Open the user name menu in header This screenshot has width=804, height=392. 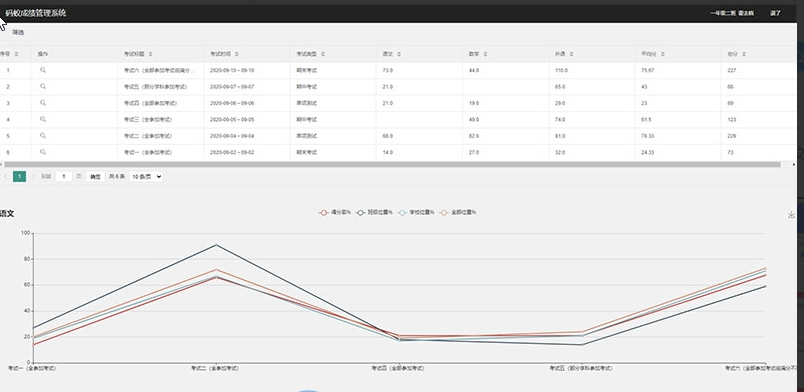(x=732, y=13)
